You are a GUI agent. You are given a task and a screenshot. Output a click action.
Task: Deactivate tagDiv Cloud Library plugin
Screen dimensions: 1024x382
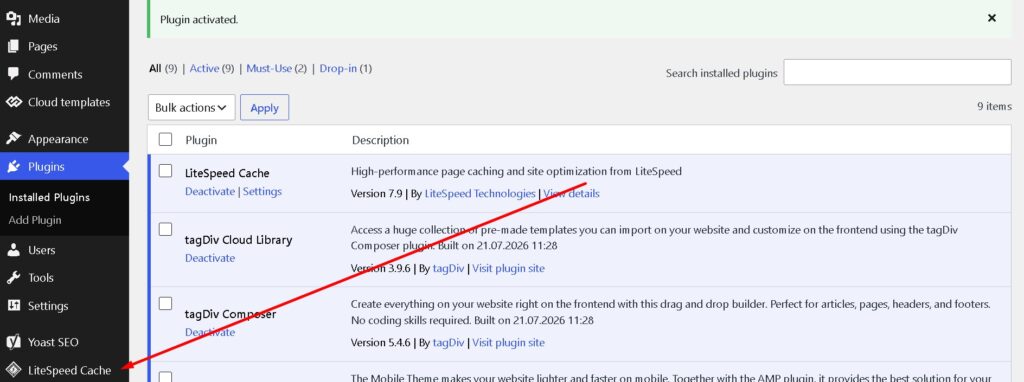click(210, 258)
